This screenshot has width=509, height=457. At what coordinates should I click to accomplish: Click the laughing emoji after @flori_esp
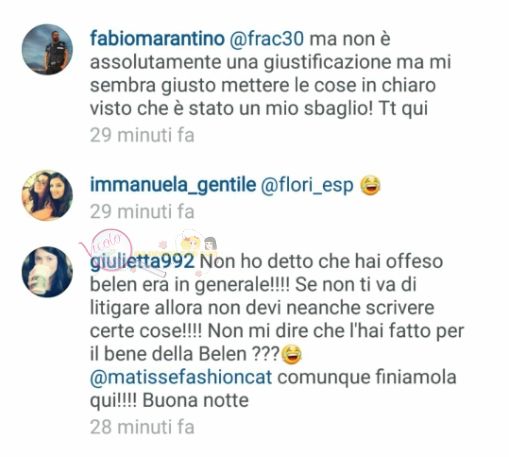[x=370, y=185]
